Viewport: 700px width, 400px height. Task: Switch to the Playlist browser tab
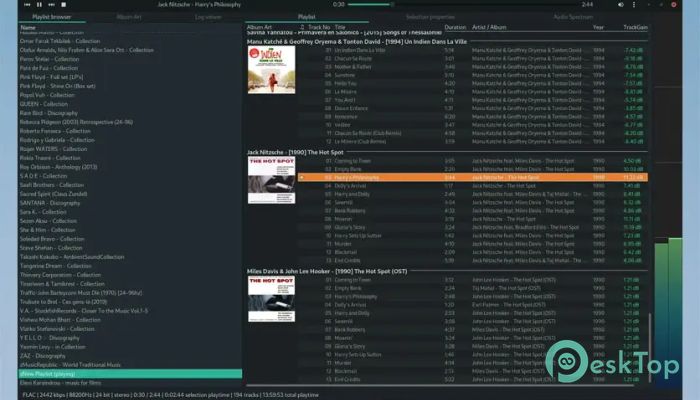pos(52,17)
